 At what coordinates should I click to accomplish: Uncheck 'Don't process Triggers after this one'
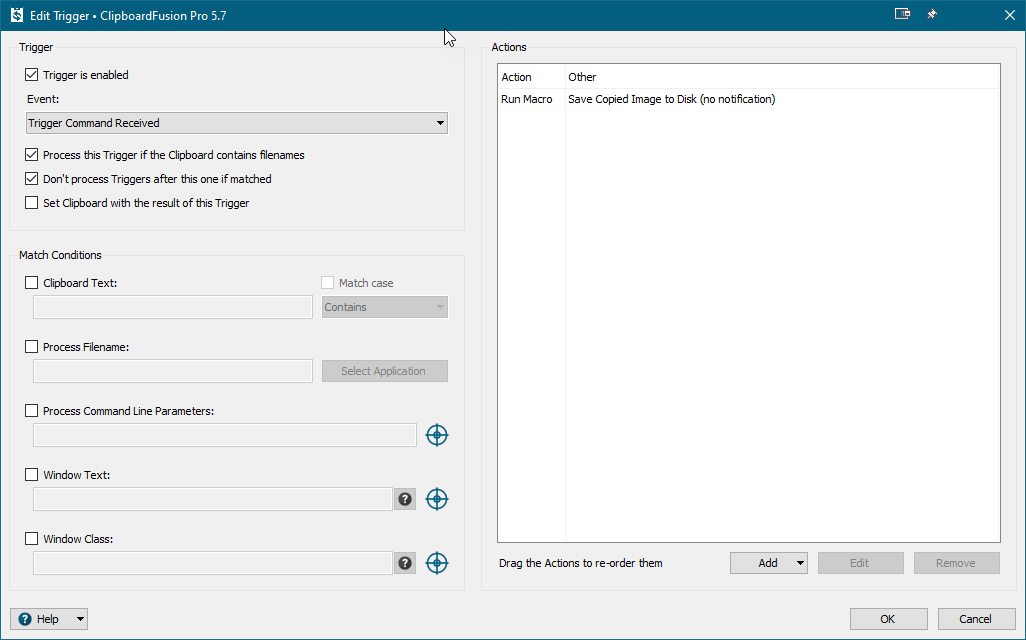coord(32,179)
